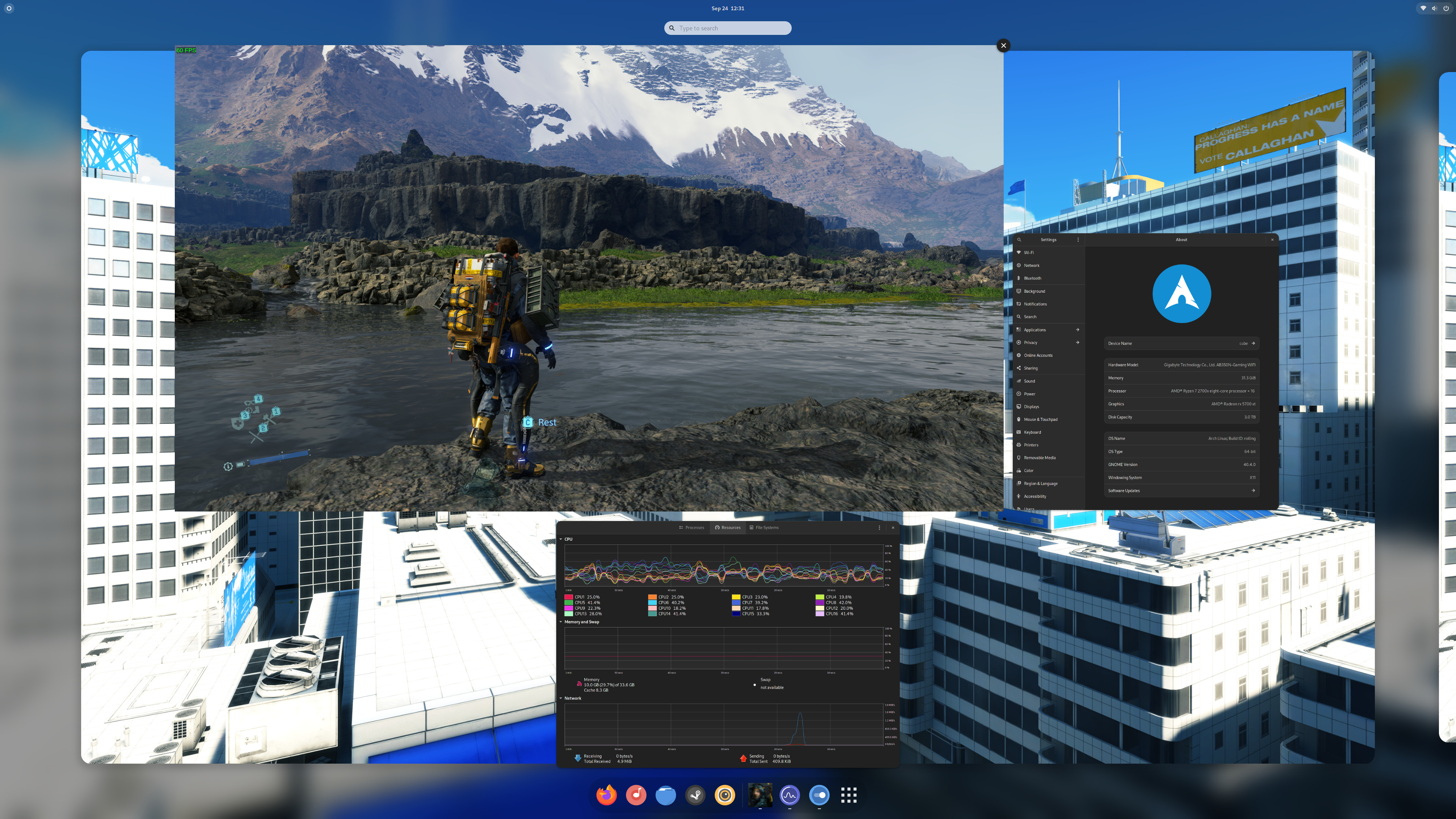Click the CPU6 cyan color swatch
This screenshot has width=1456, height=819.
coord(652,602)
